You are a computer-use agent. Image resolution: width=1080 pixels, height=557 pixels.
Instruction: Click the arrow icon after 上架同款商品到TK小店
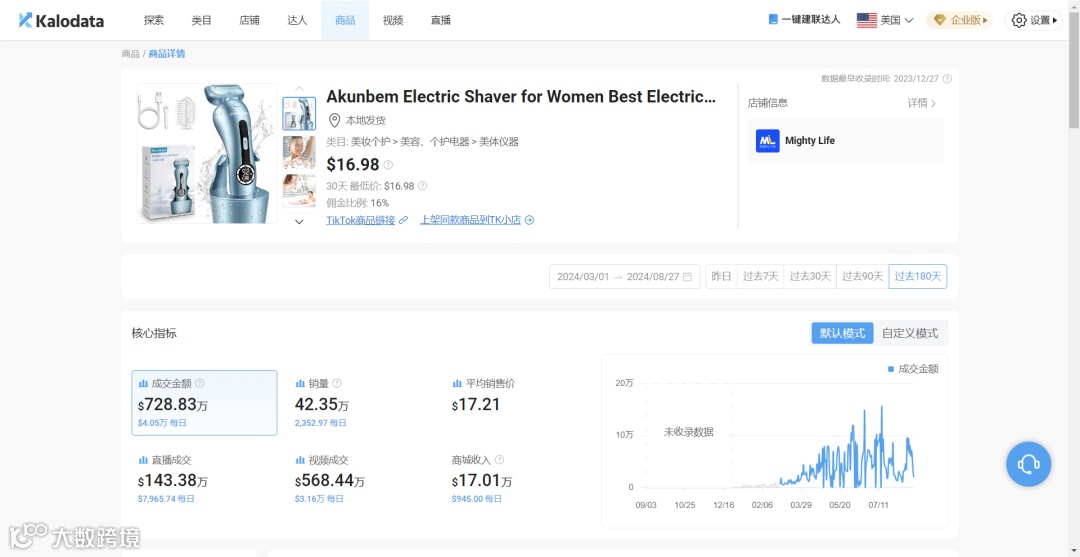pyautogui.click(x=530, y=220)
